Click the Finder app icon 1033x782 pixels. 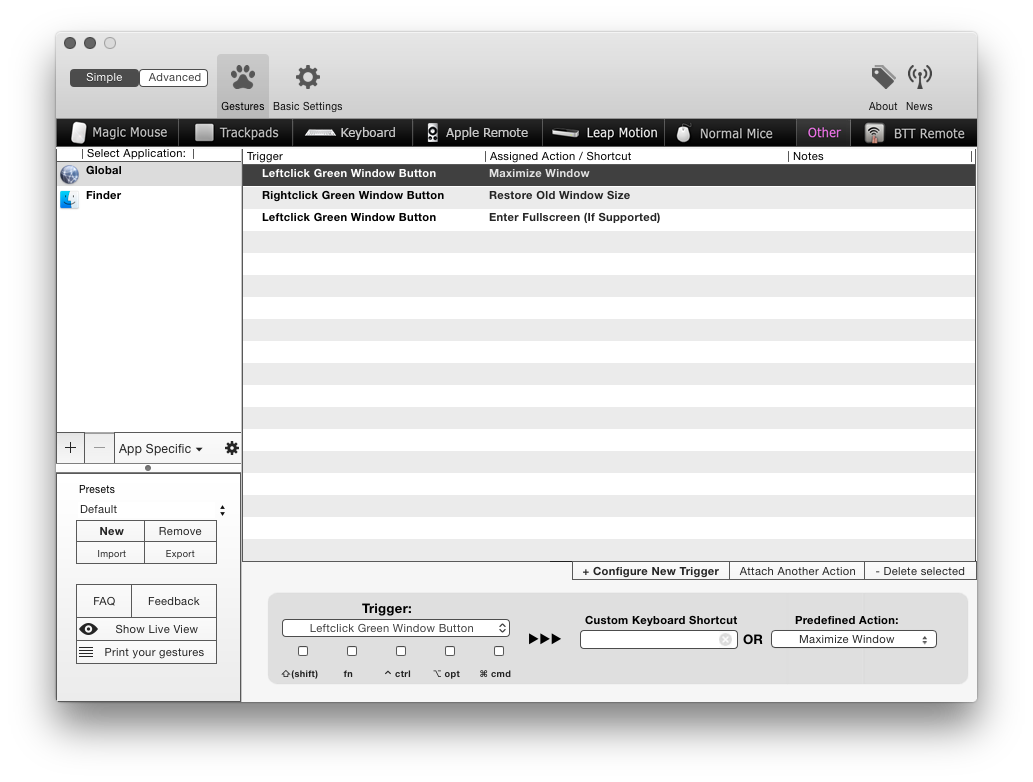click(x=69, y=199)
